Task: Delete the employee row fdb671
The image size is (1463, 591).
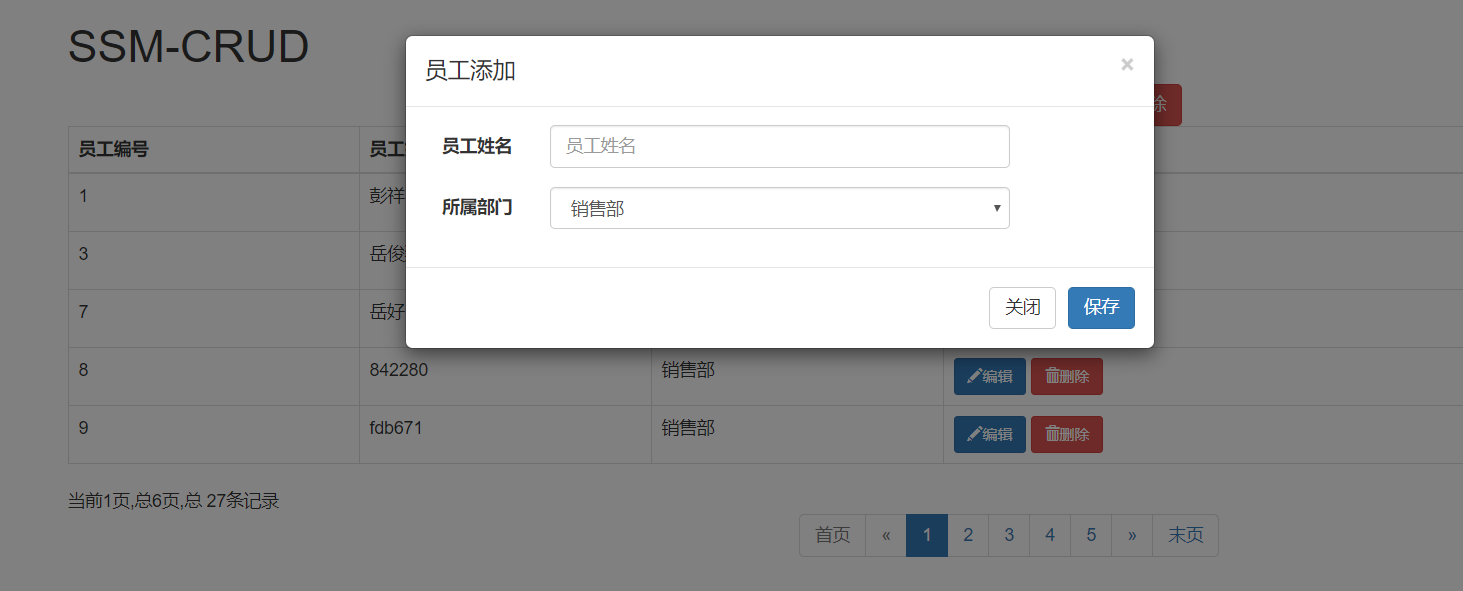Action: click(1067, 435)
